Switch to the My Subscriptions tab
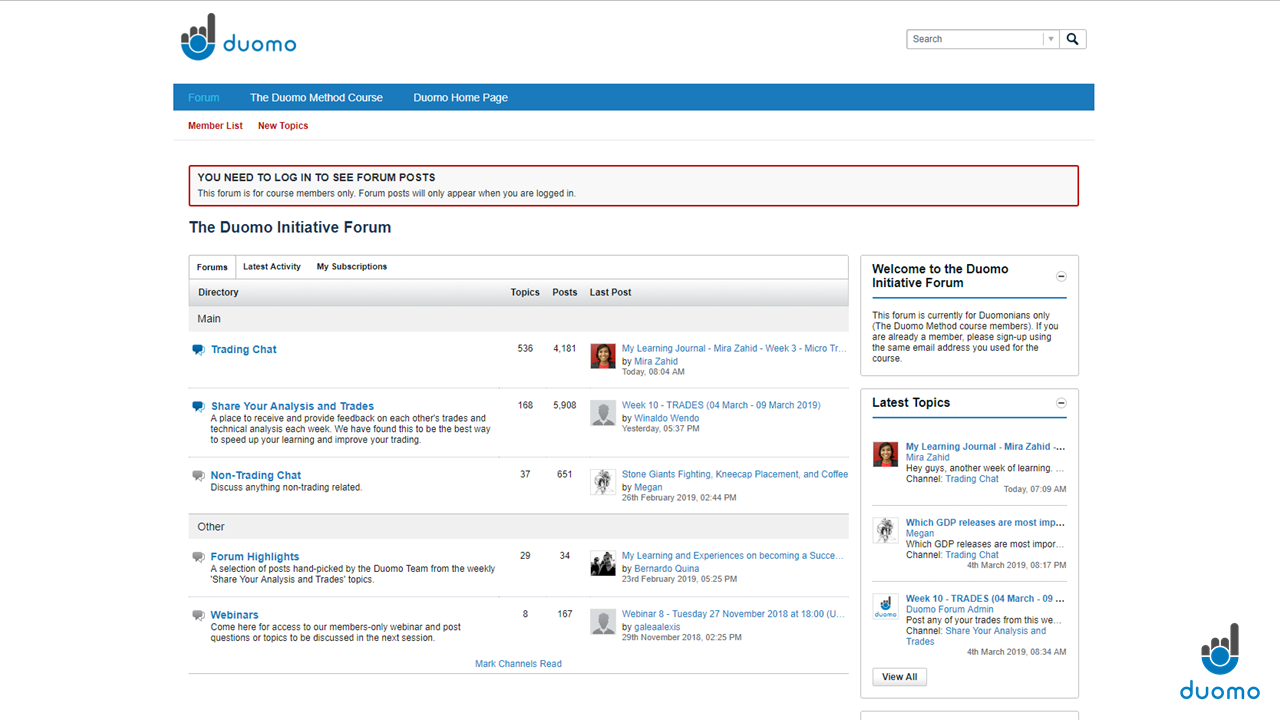The height and width of the screenshot is (720, 1280). pyautogui.click(x=352, y=267)
